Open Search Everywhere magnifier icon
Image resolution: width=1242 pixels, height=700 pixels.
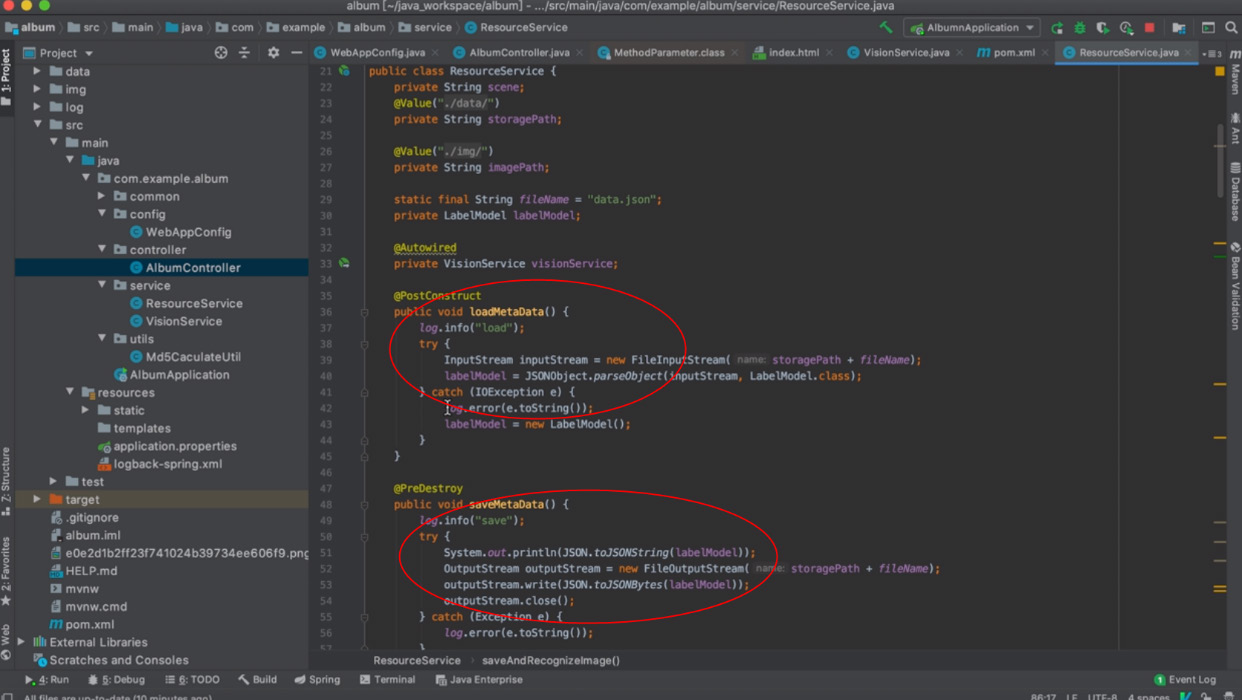pos(1231,28)
